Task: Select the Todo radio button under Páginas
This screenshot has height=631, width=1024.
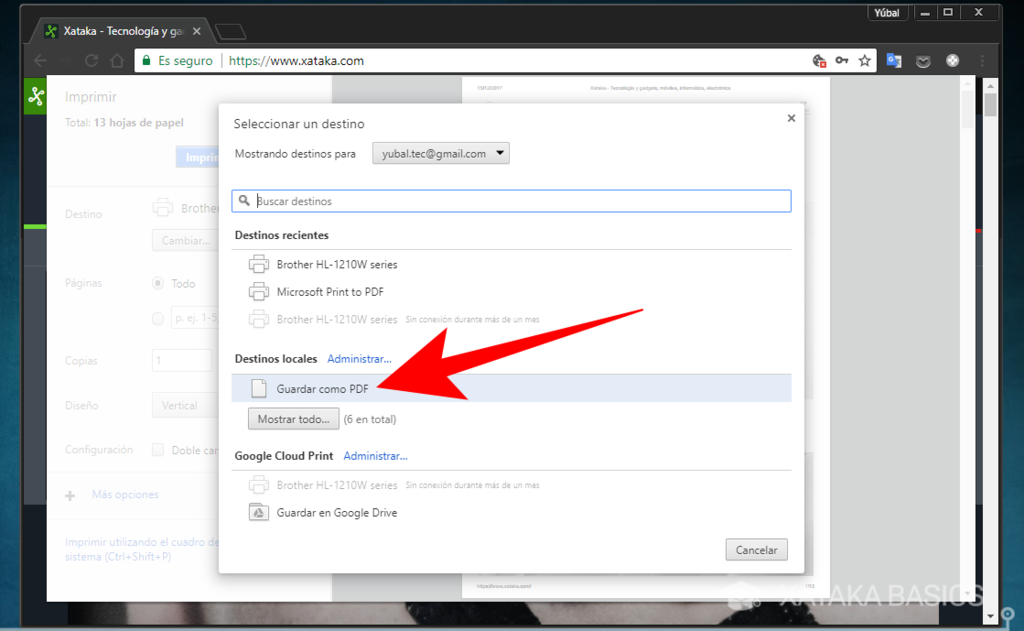Action: pyautogui.click(x=157, y=283)
